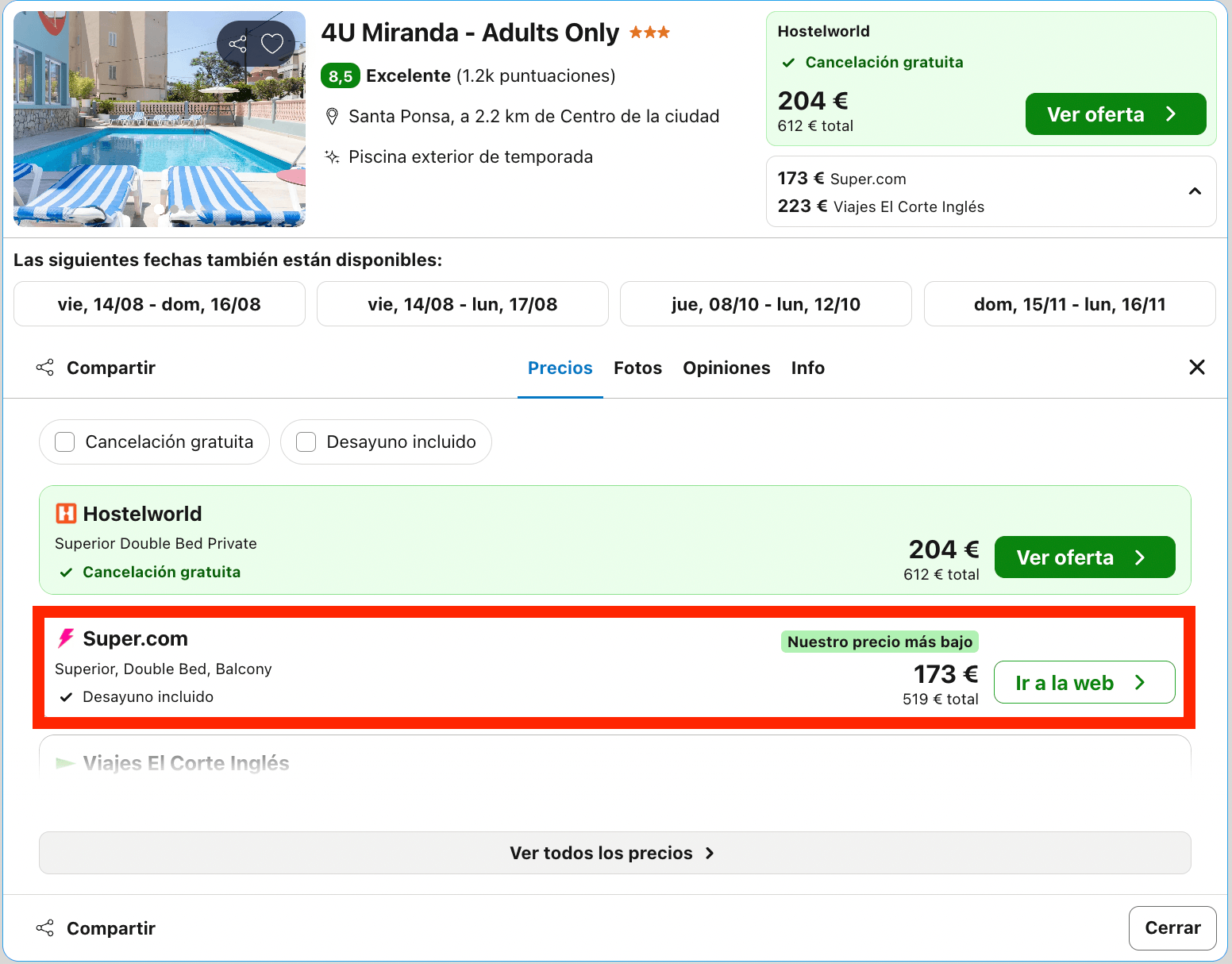Image resolution: width=1232 pixels, height=964 pixels.
Task: Choose dates dom, 15/11 - lun, 16/11
Action: pyautogui.click(x=1070, y=304)
